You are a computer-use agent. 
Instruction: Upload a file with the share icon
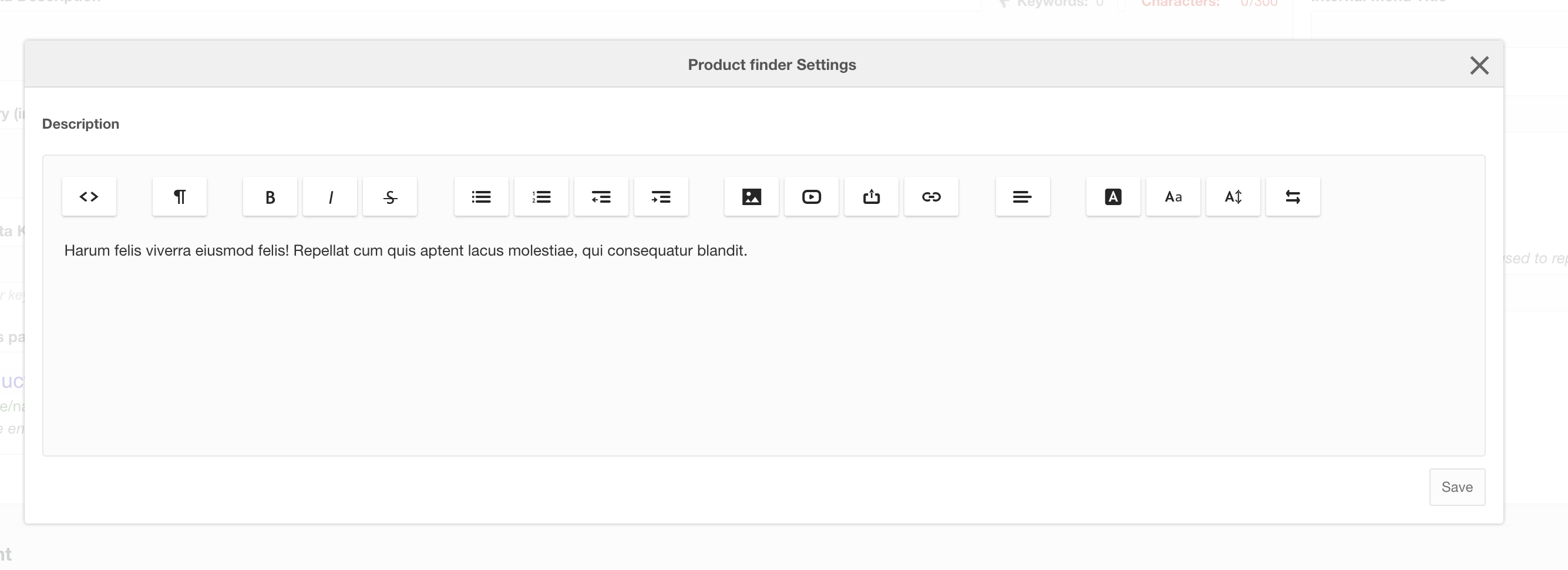pos(872,197)
